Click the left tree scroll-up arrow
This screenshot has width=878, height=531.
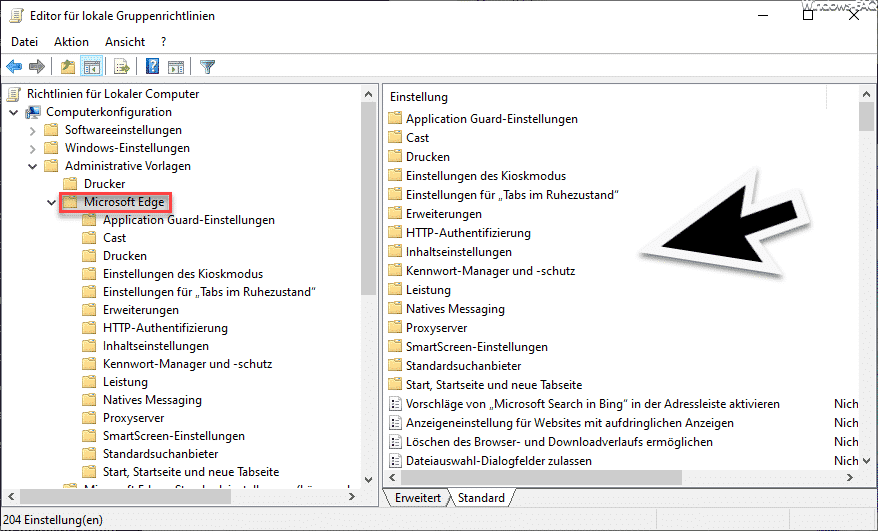368,94
